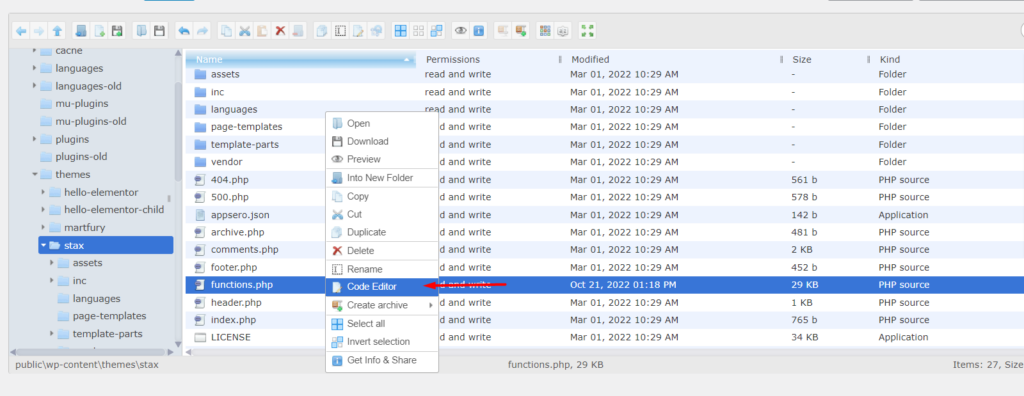
Task: Click the toolbar Edit file icon
Action: pyautogui.click(x=358, y=30)
